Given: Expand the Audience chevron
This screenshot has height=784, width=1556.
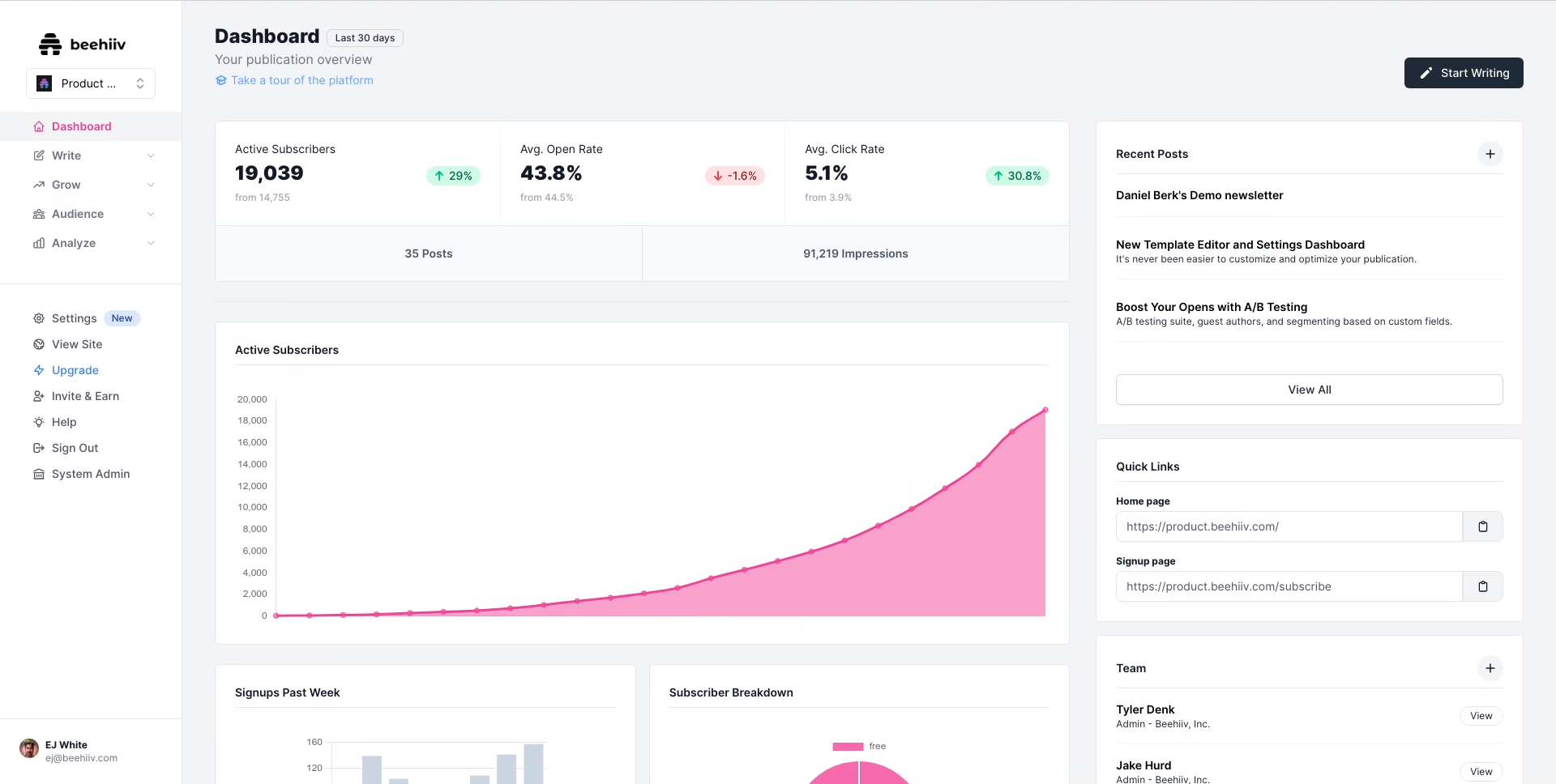Looking at the screenshot, I should coord(151,214).
